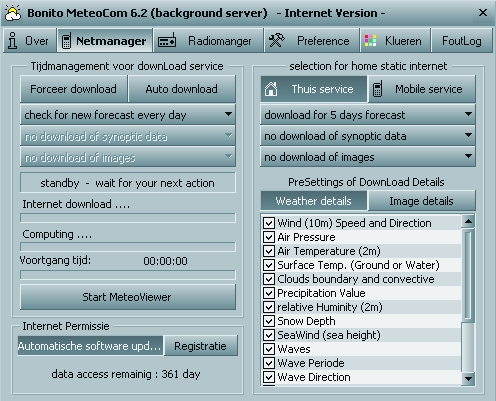This screenshot has width=496, height=401.
Task: Open disabled left synoptic data dropdown
Action: tap(128, 136)
